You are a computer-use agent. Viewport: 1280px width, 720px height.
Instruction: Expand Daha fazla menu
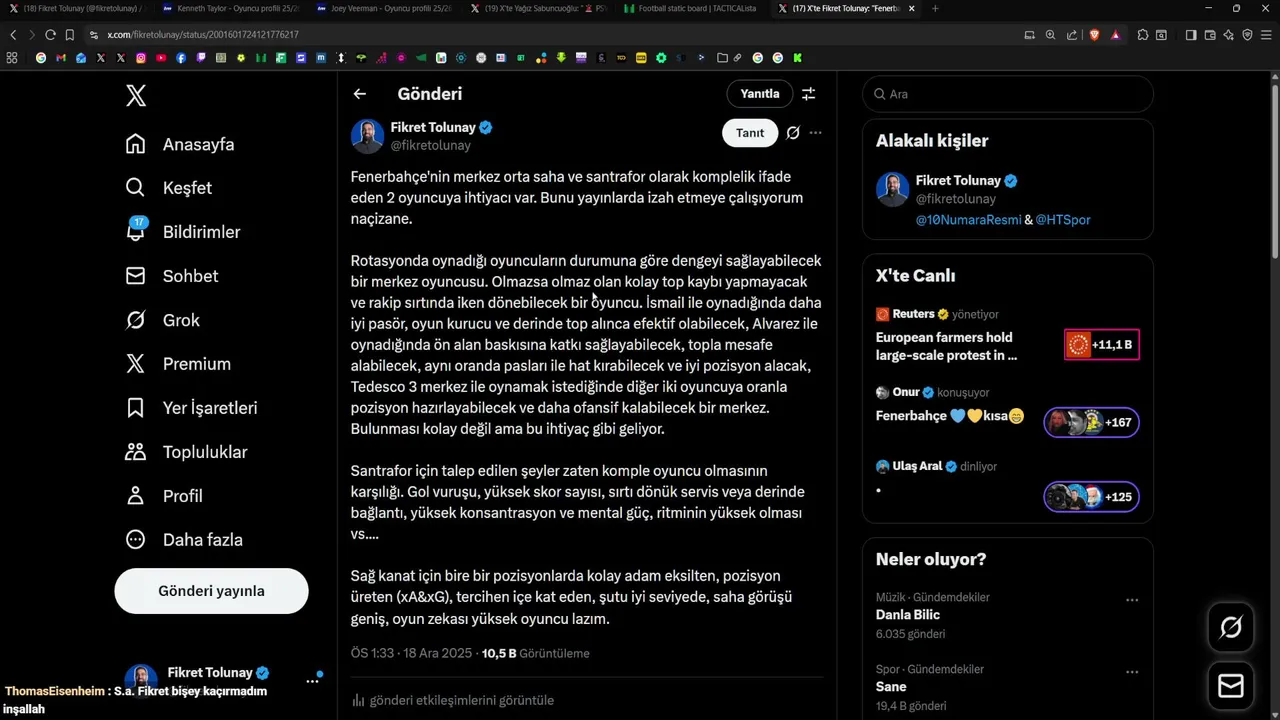184,540
